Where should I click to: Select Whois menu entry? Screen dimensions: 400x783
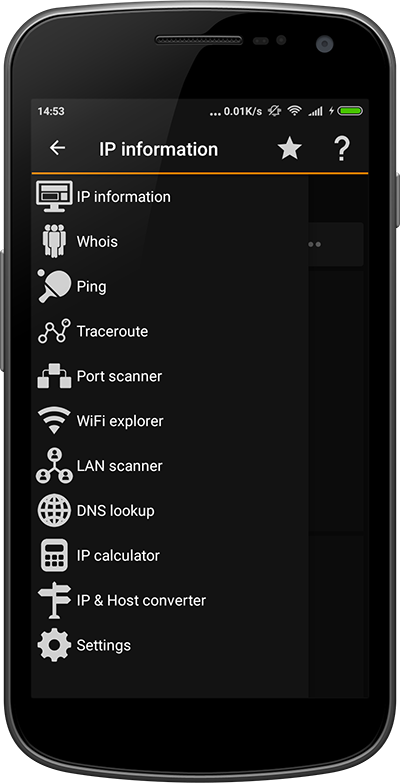(x=170, y=242)
